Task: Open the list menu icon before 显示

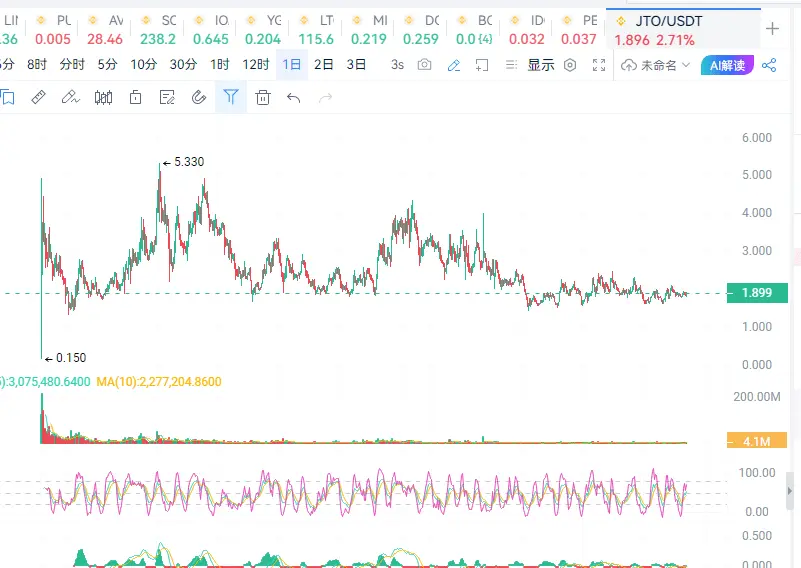Action: [511, 65]
